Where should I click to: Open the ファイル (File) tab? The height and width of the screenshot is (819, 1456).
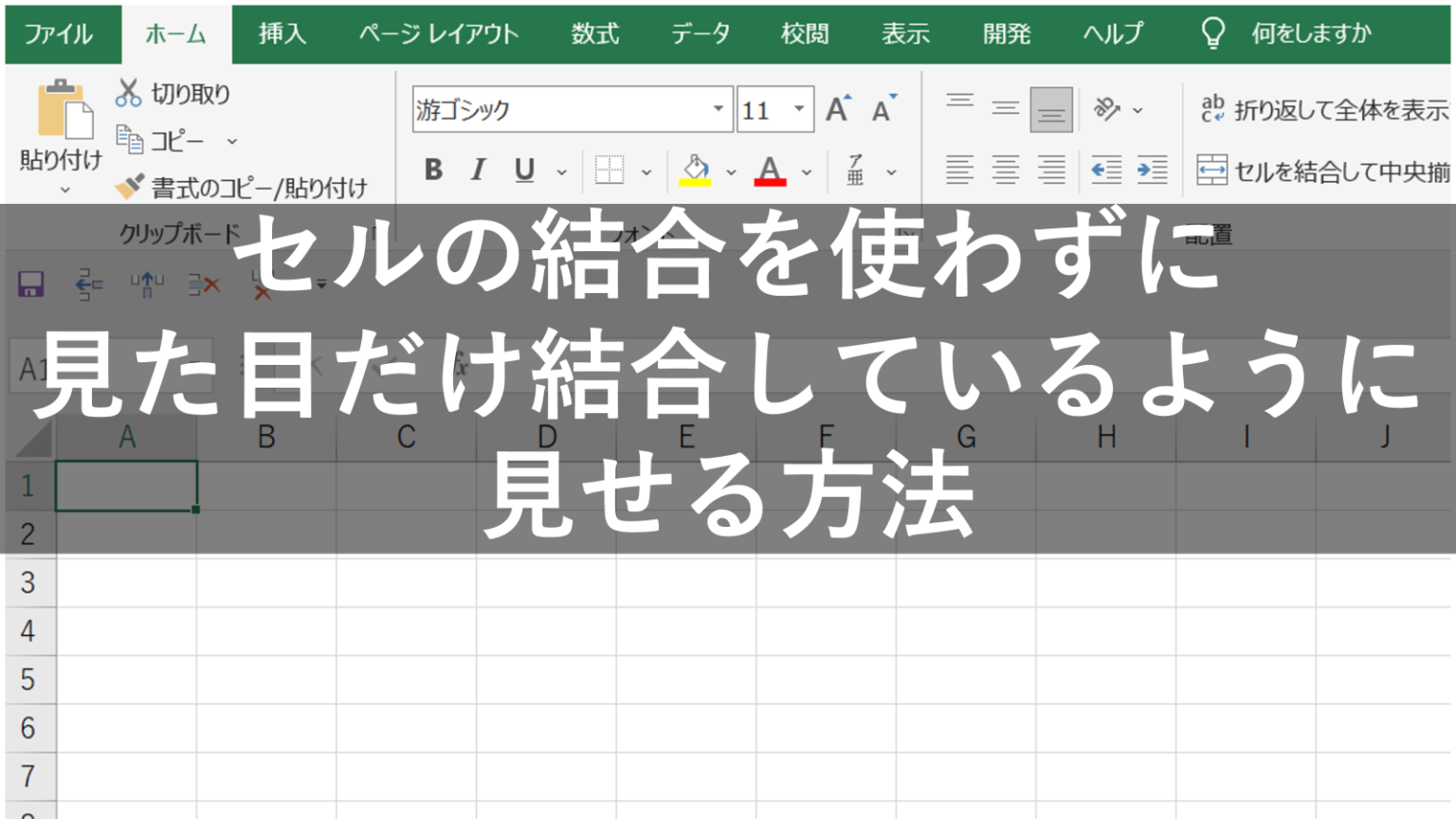click(x=59, y=34)
